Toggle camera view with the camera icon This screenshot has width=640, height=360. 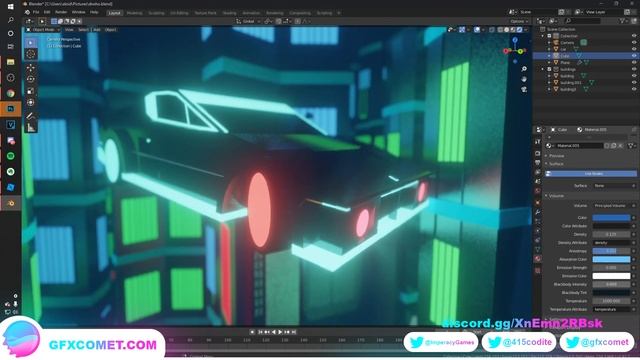tap(524, 89)
